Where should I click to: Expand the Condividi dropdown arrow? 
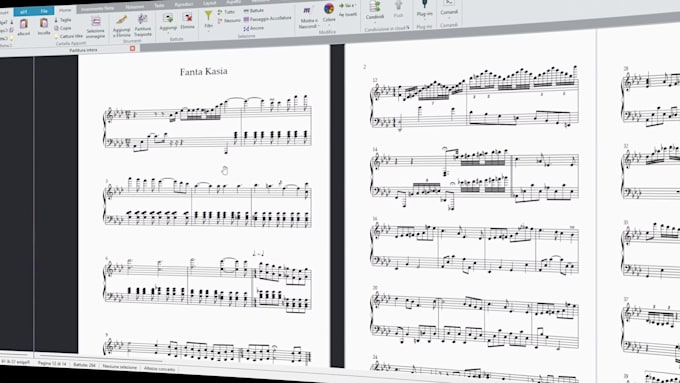(x=375, y=23)
